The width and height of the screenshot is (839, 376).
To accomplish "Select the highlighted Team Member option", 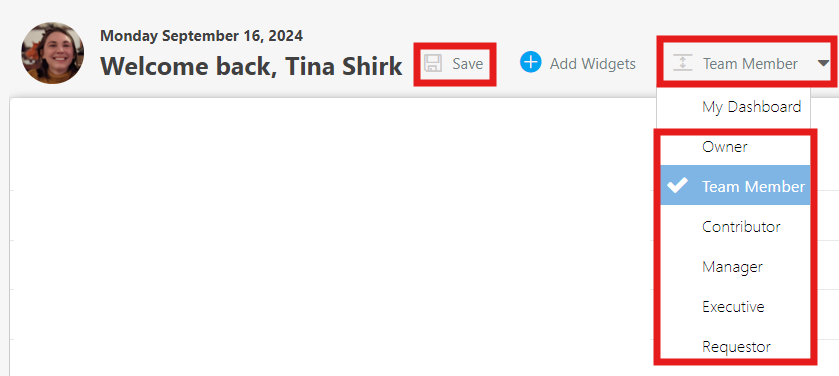I will (735, 185).
